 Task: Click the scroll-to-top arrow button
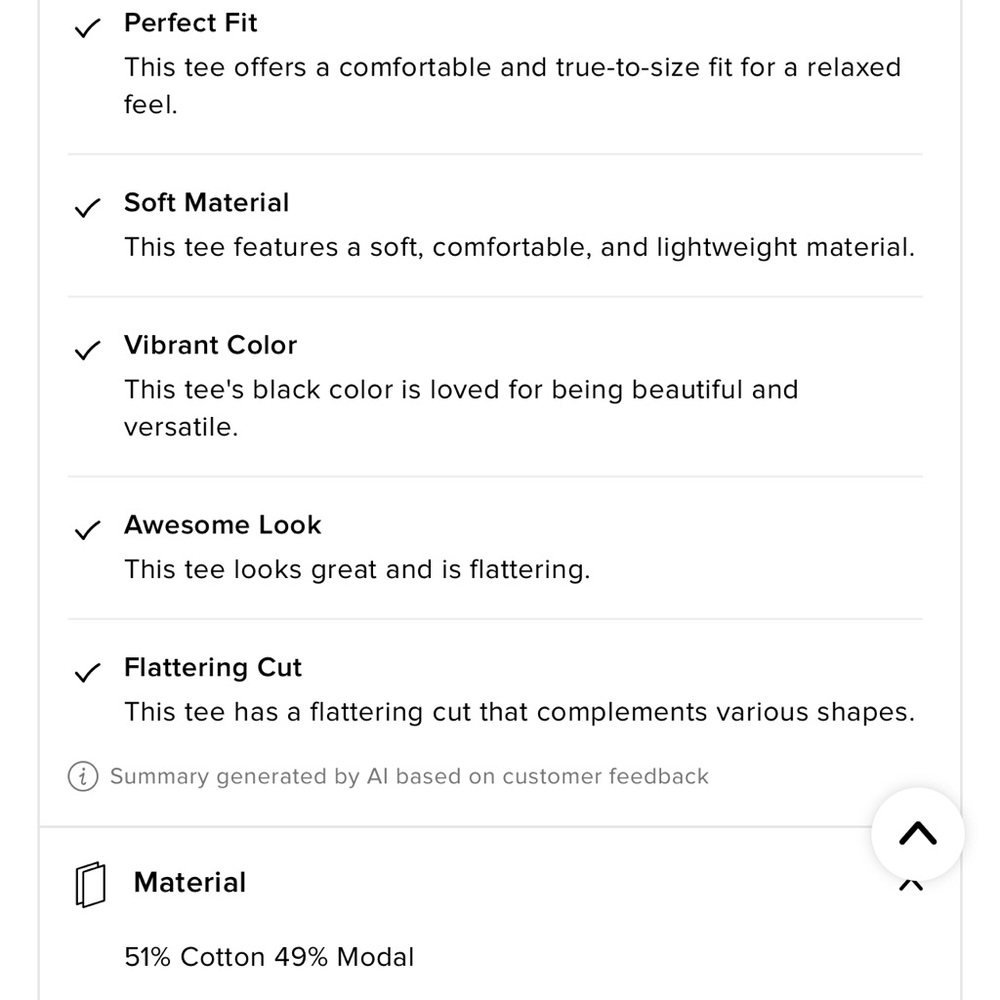[x=917, y=834]
